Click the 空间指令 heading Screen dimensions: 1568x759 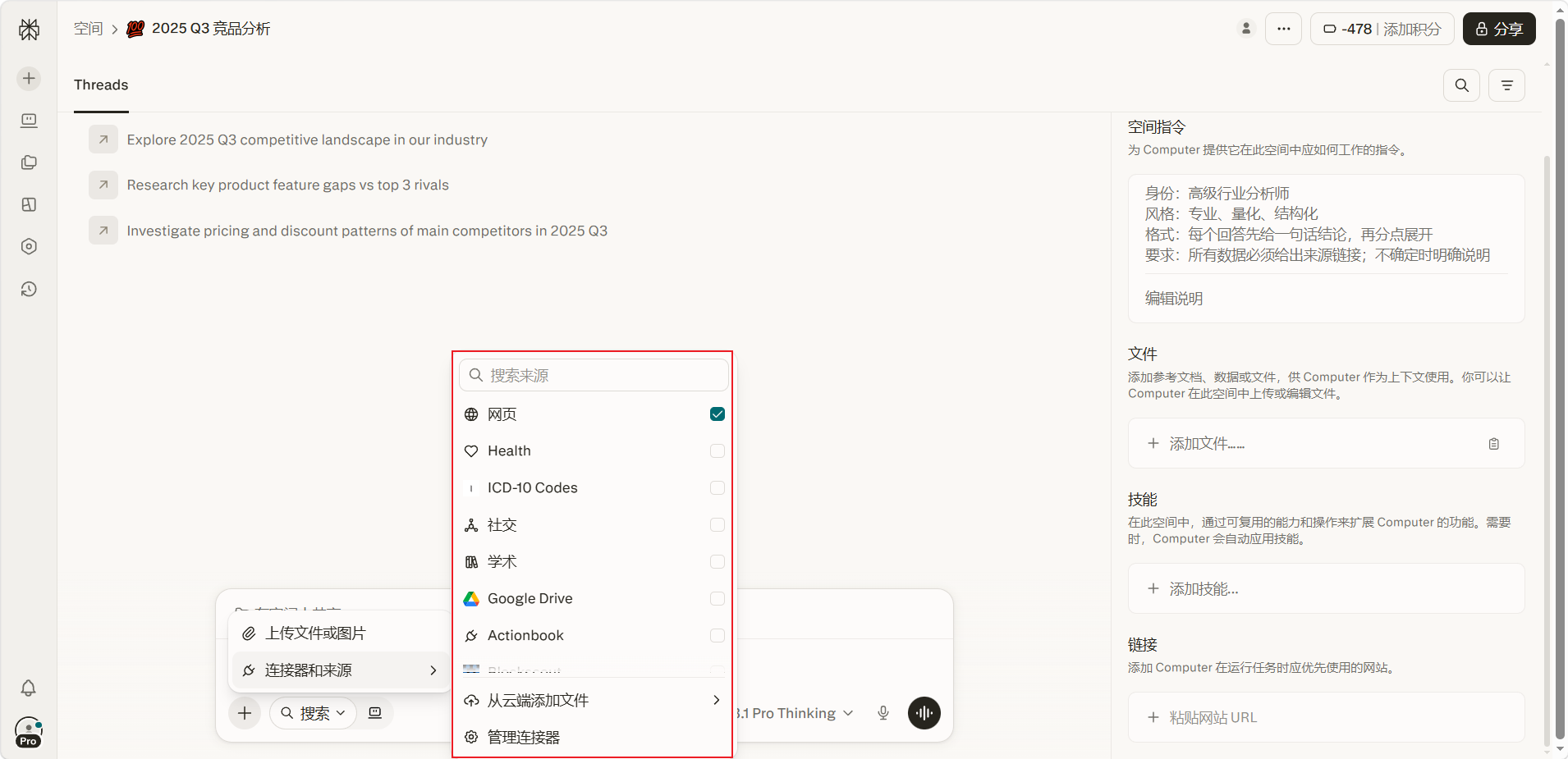(x=1157, y=127)
